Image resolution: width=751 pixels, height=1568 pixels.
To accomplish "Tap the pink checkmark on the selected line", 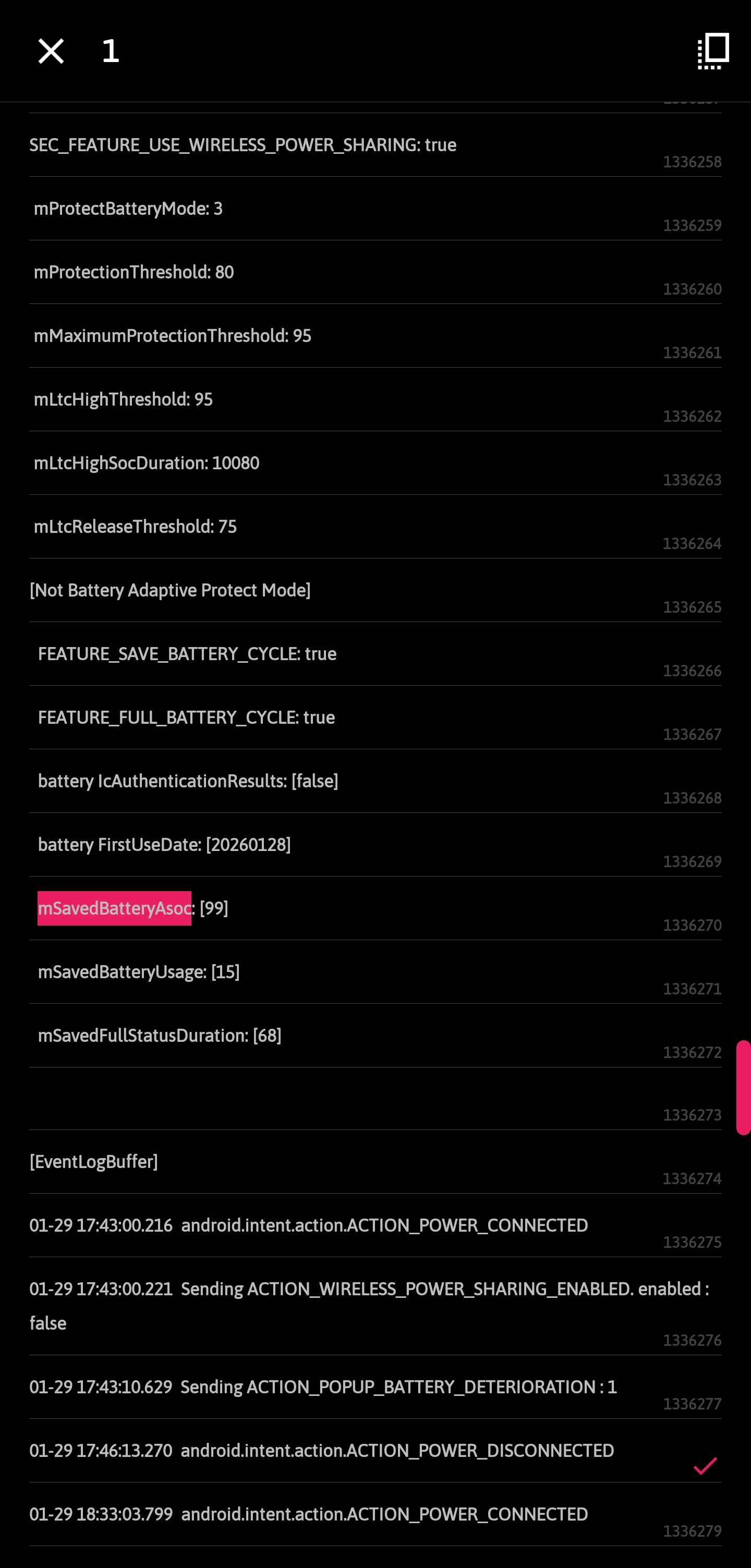I will 705,1466.
